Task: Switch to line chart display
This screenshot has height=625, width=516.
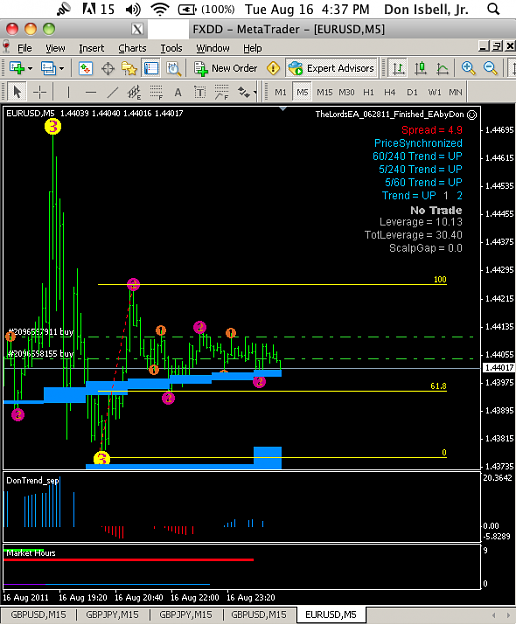Action: point(442,68)
